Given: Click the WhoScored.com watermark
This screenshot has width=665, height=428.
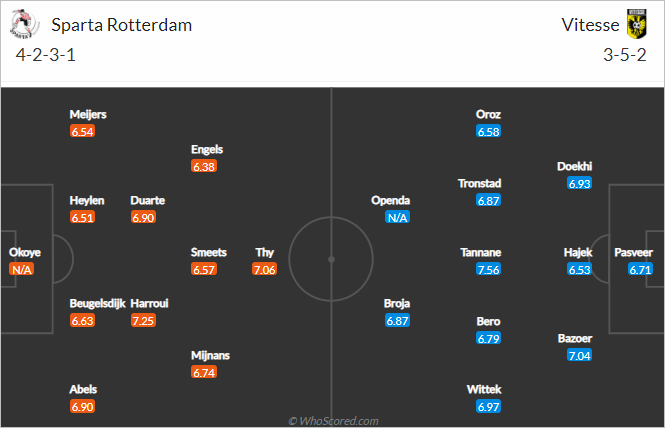Looking at the screenshot, I should 333,421.
